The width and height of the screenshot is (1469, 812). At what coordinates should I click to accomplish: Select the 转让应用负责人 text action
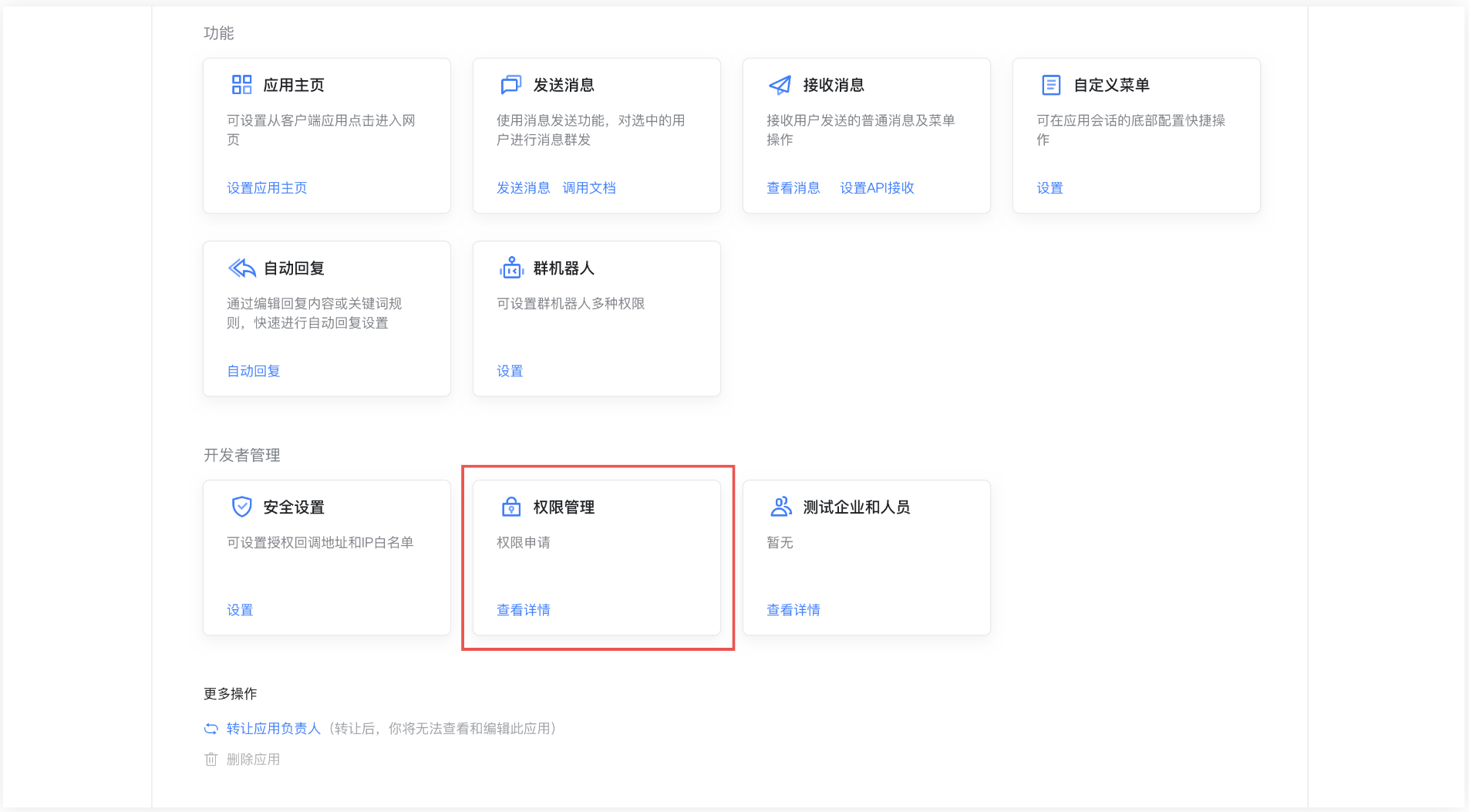pos(273,728)
